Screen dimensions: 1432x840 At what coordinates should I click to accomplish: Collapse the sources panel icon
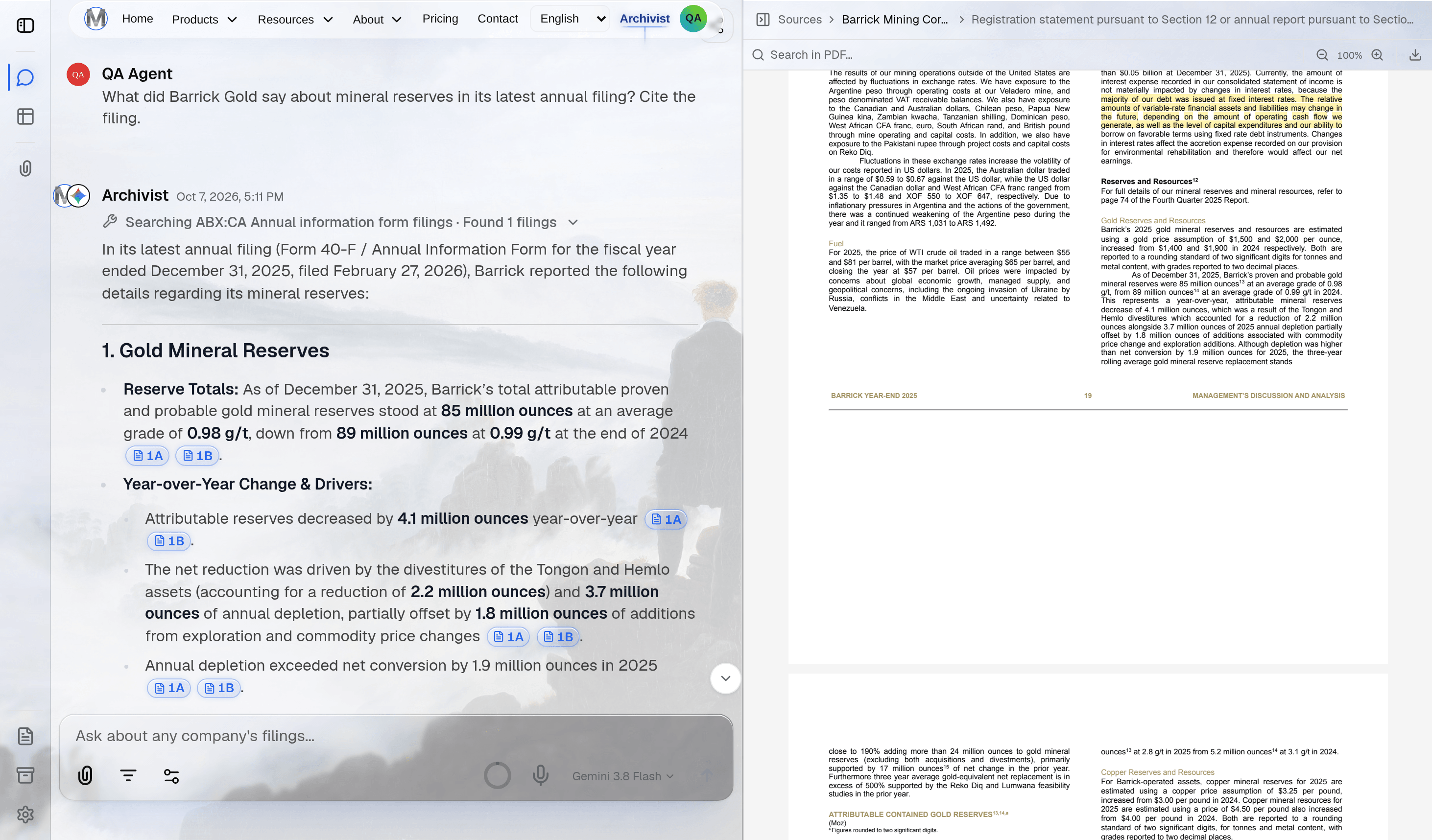click(x=763, y=20)
